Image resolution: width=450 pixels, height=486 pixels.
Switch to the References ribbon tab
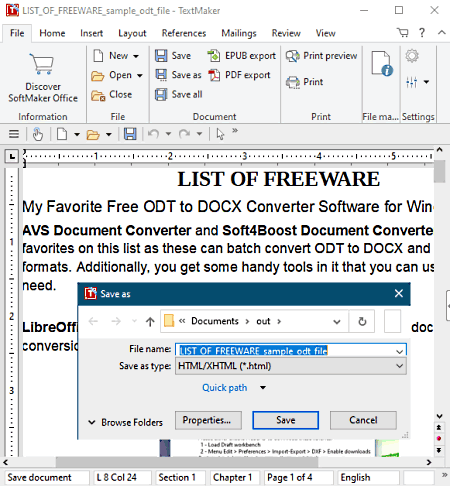pyautogui.click(x=184, y=33)
